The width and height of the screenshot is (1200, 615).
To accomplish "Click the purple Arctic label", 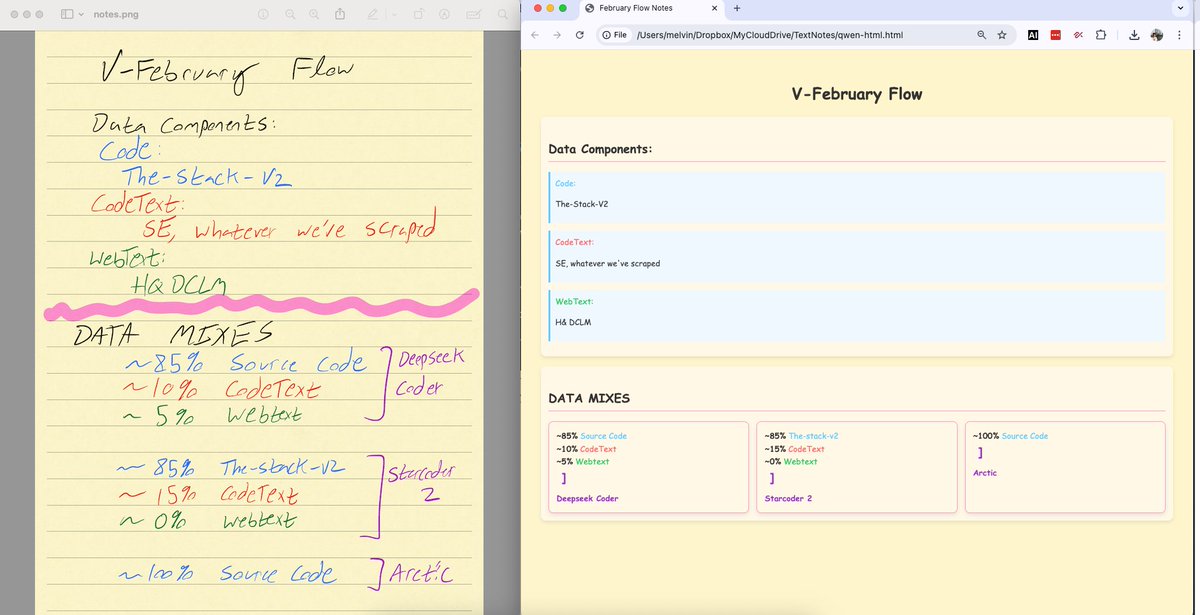I will [x=984, y=473].
